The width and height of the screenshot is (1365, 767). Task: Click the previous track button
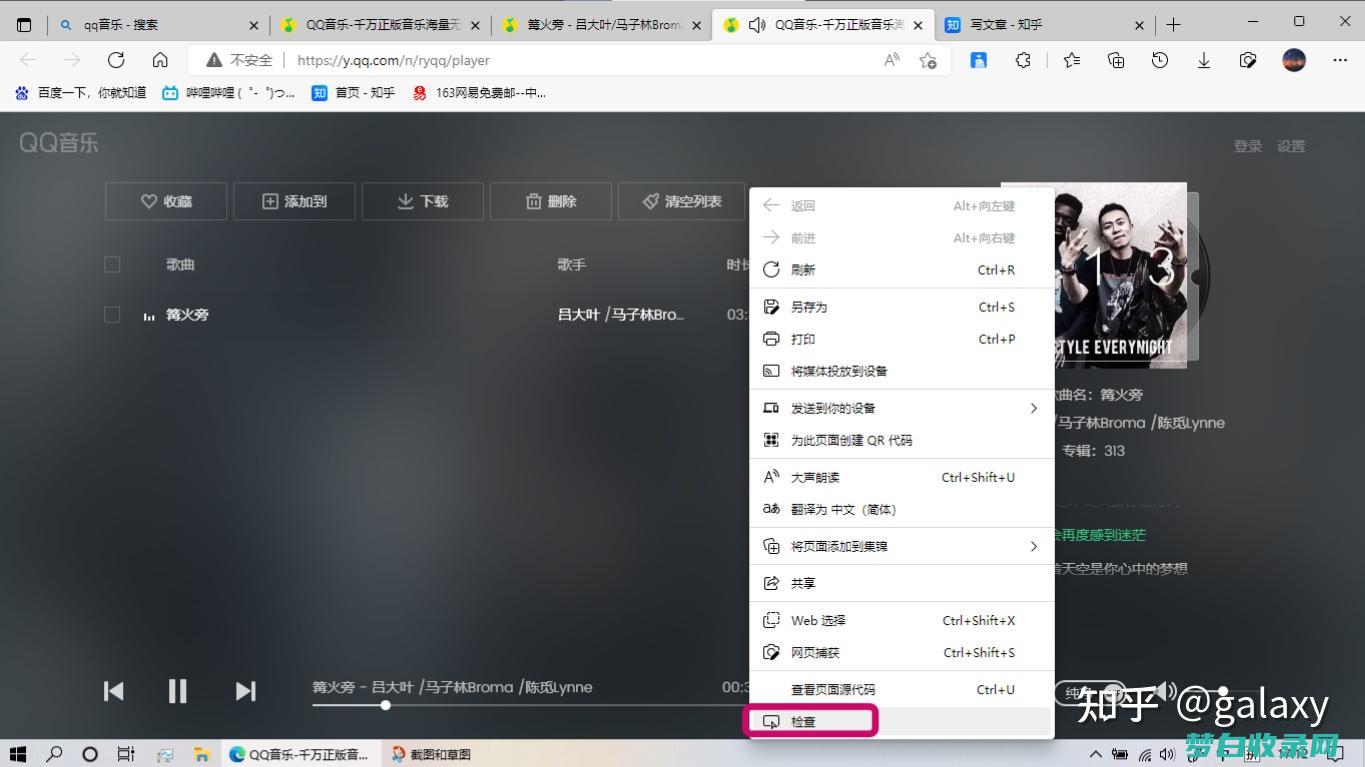(114, 691)
